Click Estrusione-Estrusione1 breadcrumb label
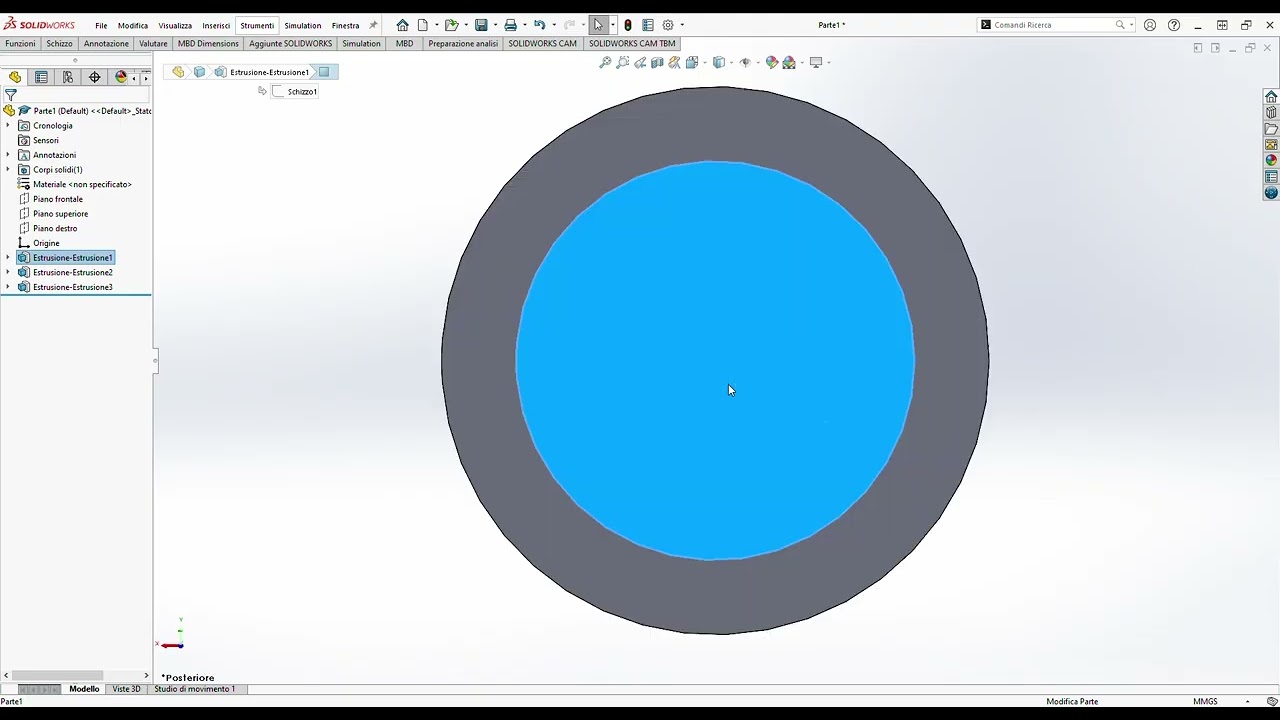Image resolution: width=1280 pixels, height=720 pixels. (269, 72)
